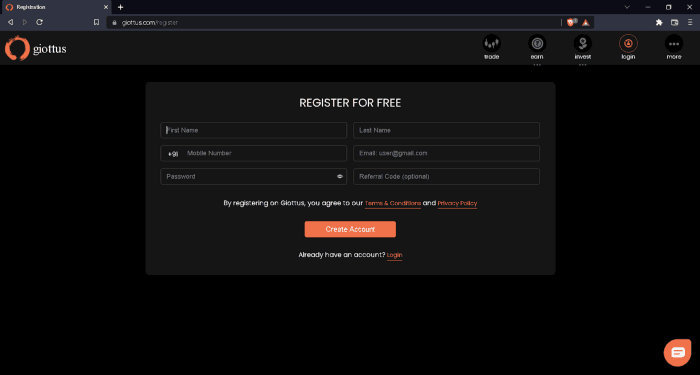The width and height of the screenshot is (700, 375).
Task: Go to login via header icon
Action: (x=628, y=43)
